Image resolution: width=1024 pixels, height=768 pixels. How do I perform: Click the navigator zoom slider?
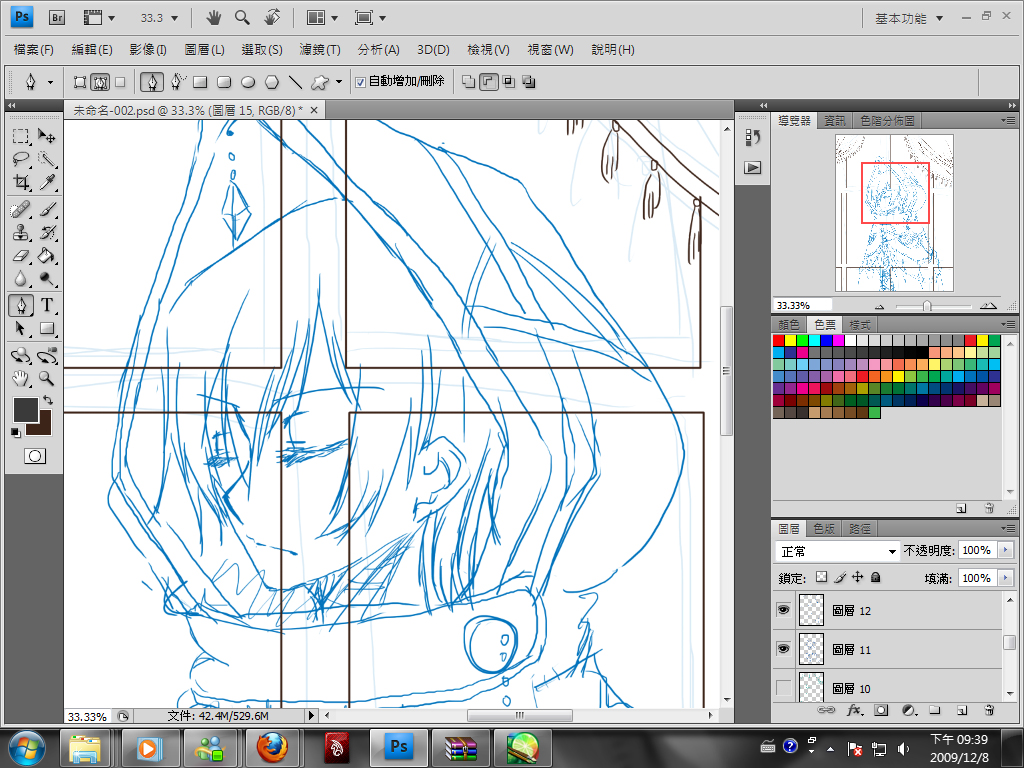tap(927, 306)
